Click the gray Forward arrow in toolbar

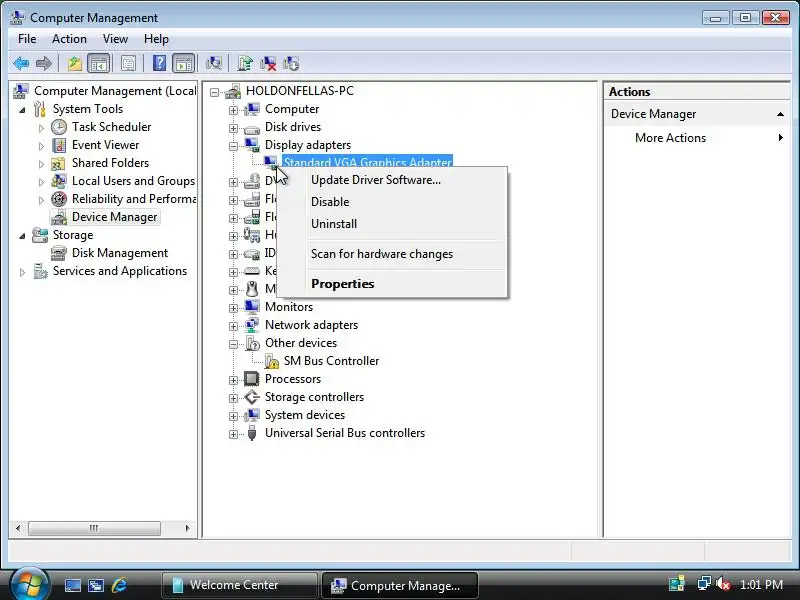point(44,64)
